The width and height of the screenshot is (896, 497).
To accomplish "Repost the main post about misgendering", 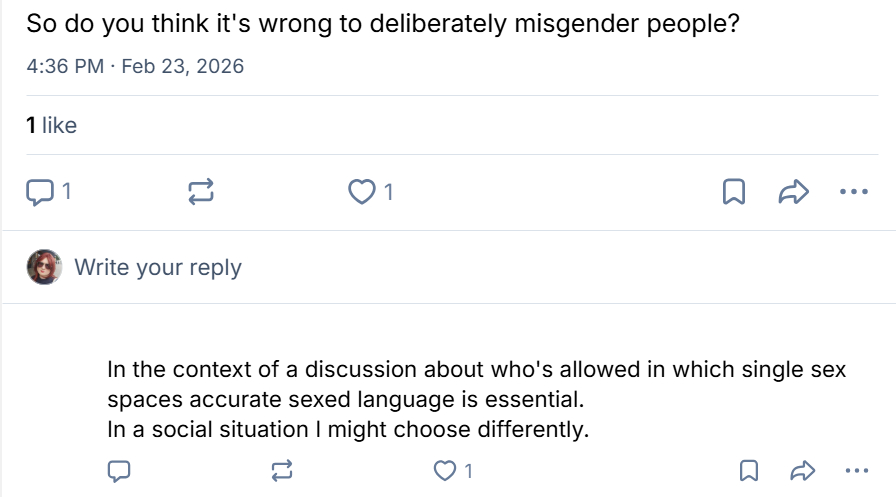I will (x=201, y=192).
